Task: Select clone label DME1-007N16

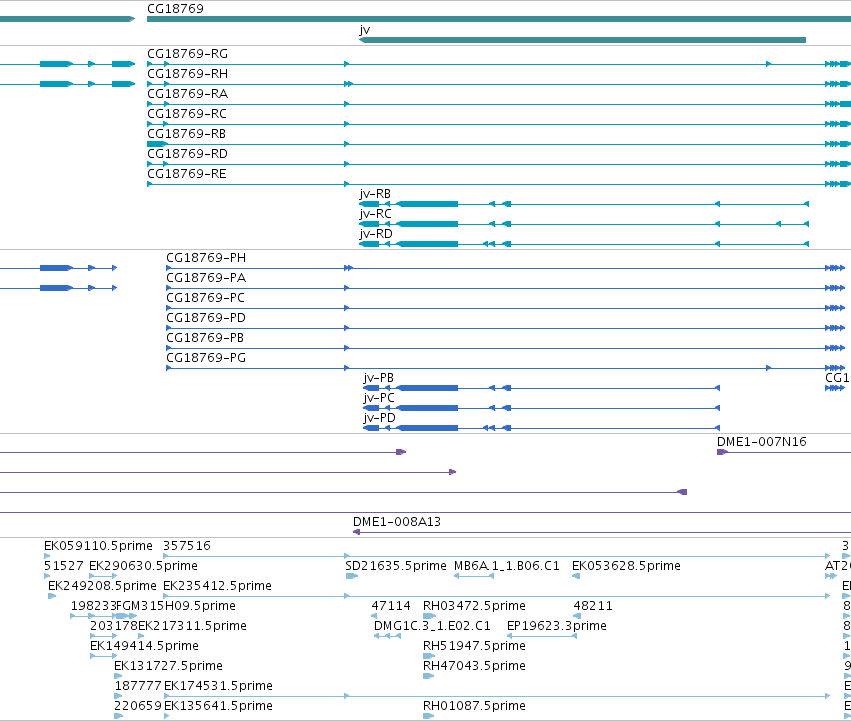Action: [761, 442]
